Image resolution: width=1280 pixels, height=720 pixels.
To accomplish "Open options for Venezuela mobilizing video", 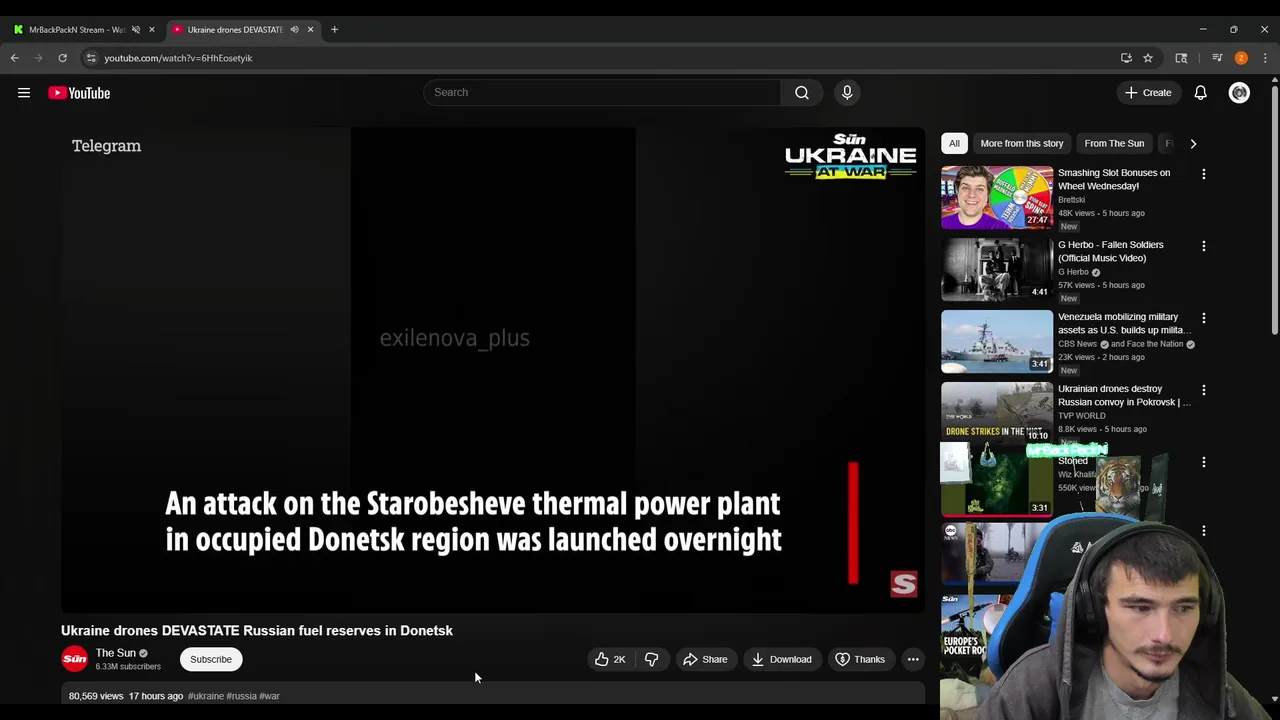I will [x=1204, y=318].
